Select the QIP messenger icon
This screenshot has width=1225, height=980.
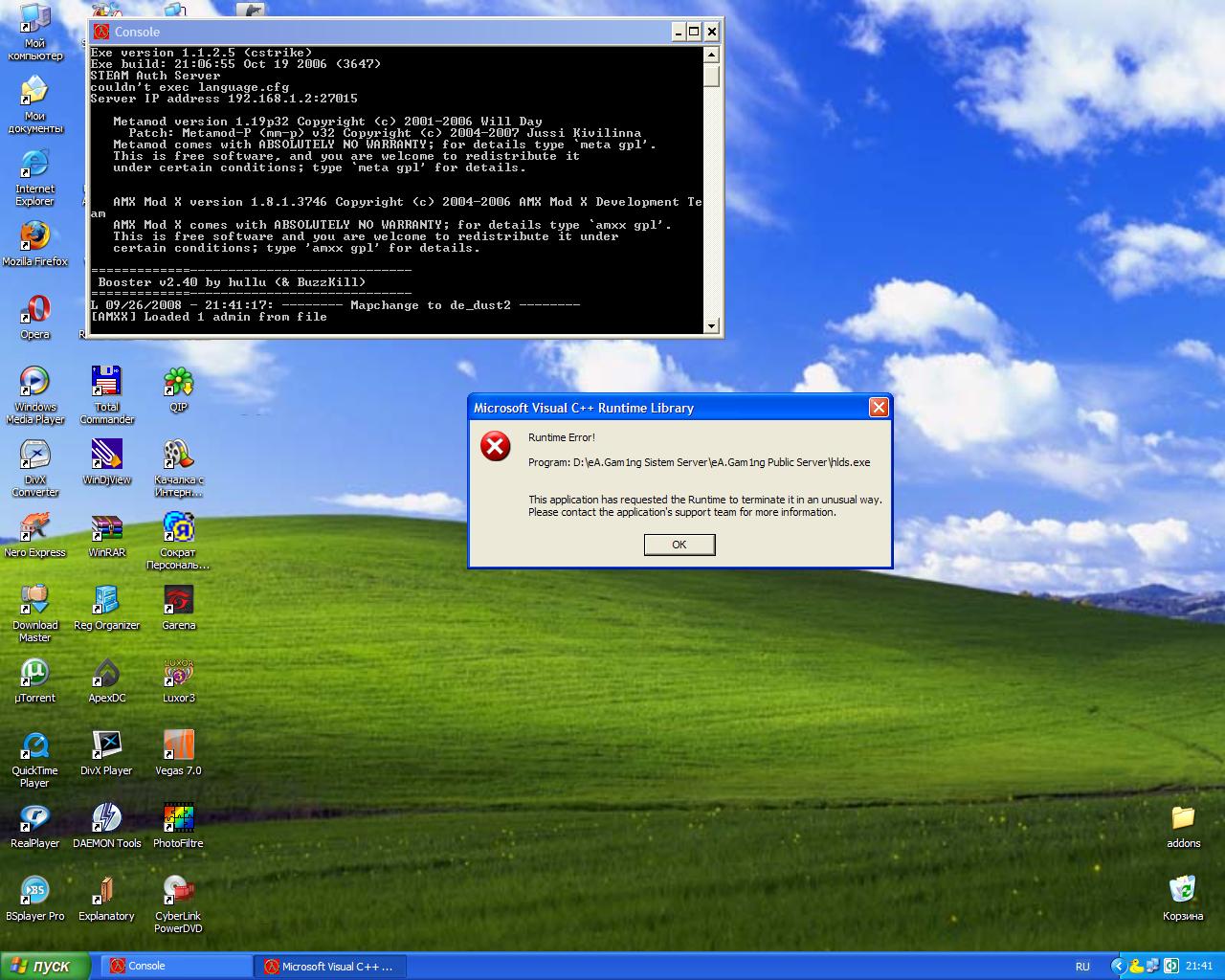click(x=179, y=389)
